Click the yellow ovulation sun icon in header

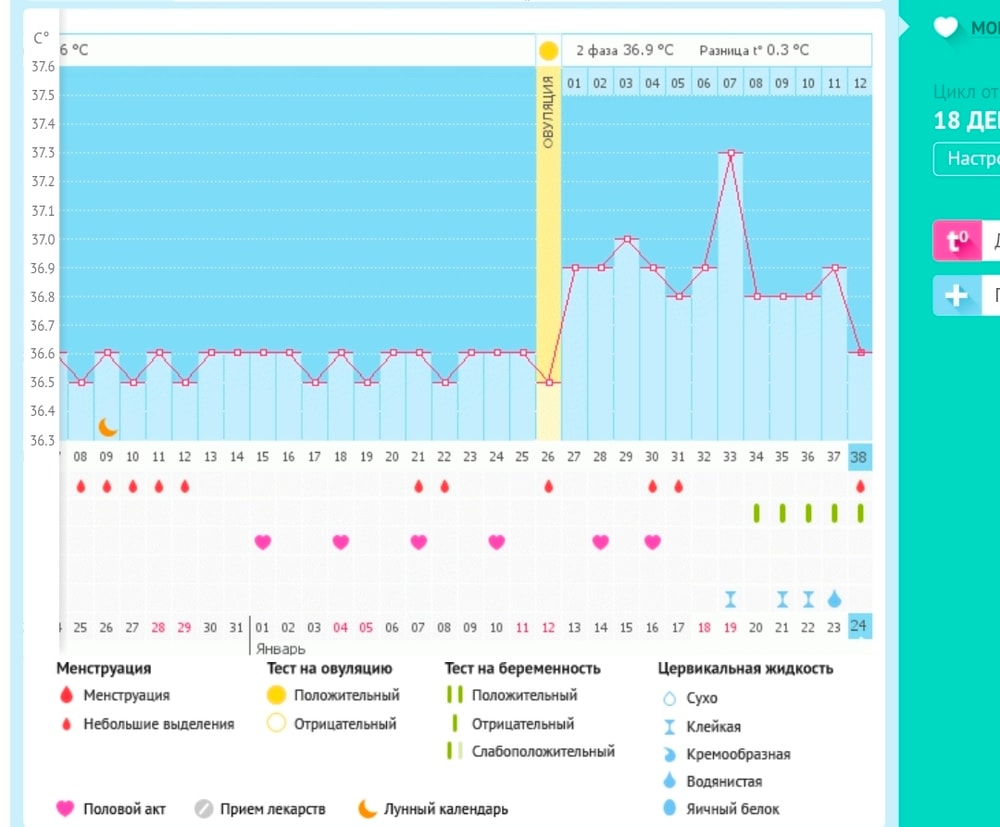point(548,50)
